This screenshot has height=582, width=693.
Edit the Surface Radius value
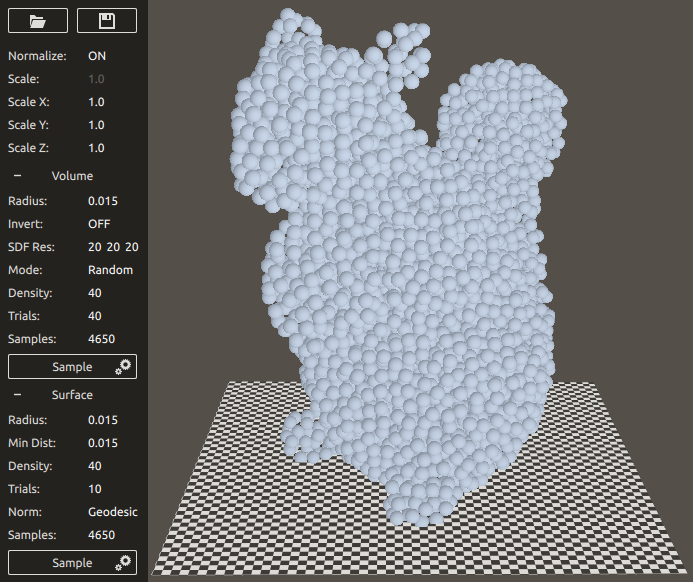(103, 420)
